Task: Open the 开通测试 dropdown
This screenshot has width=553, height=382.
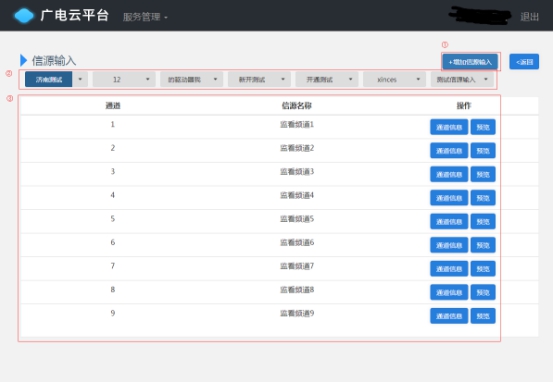Action: [327, 79]
